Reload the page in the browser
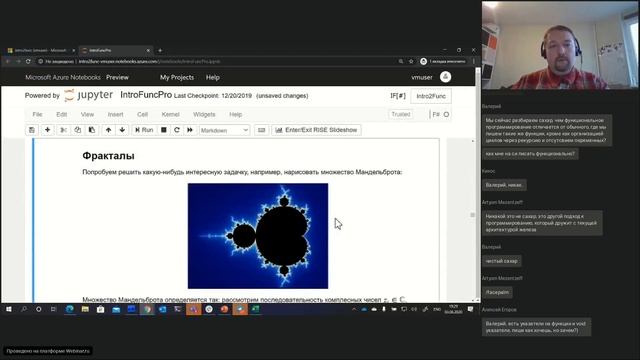 point(28,61)
